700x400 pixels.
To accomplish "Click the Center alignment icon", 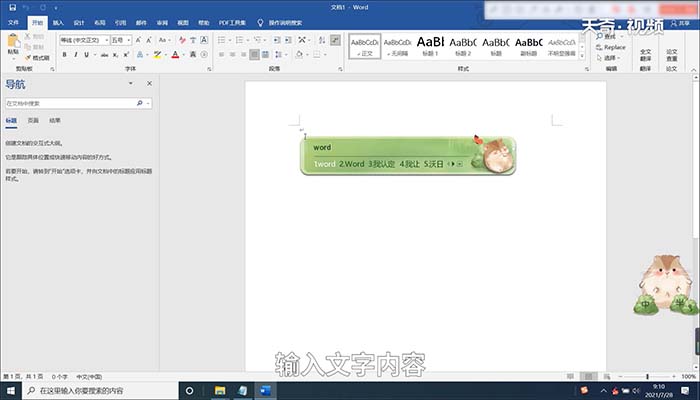I will [232, 54].
